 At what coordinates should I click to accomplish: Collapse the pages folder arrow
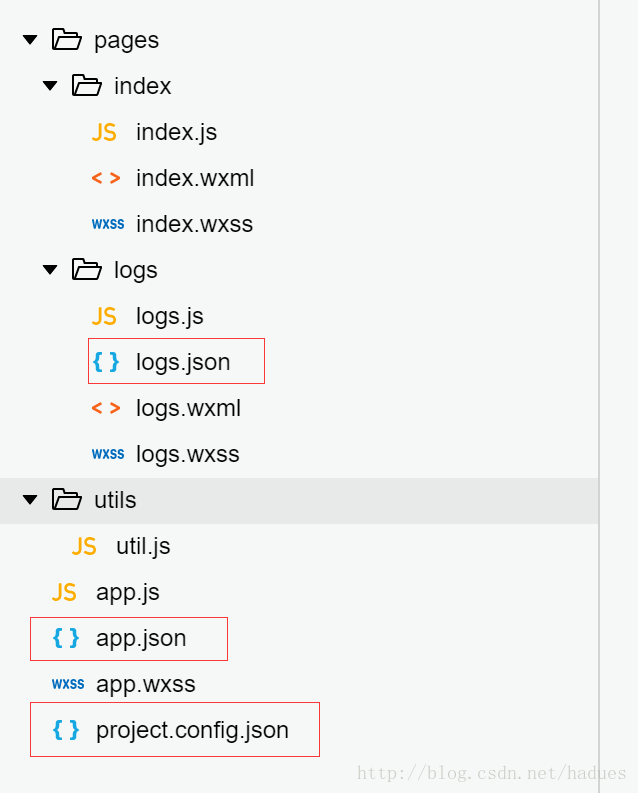[x=30, y=40]
